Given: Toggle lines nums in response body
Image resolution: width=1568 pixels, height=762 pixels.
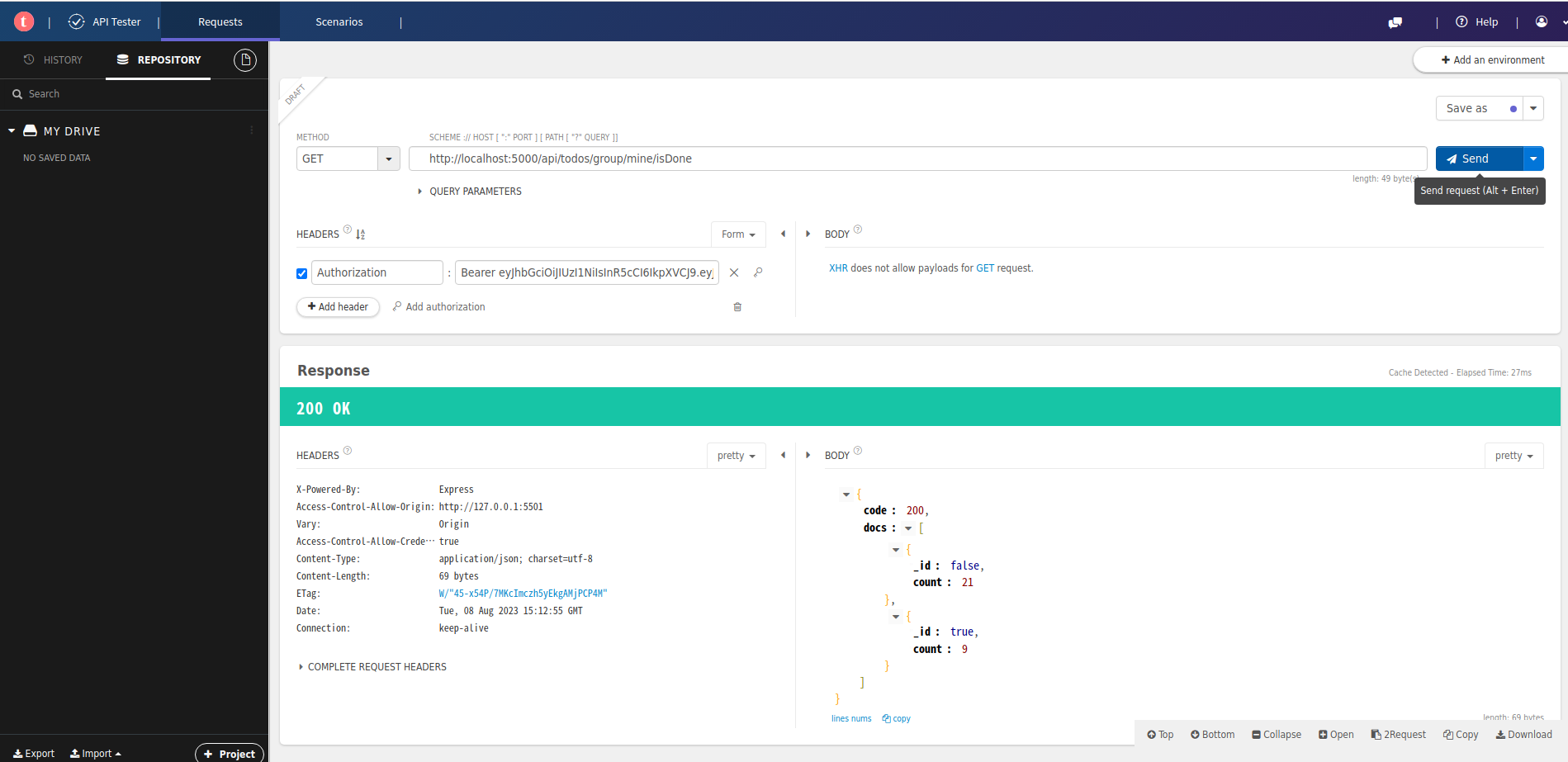Looking at the screenshot, I should pyautogui.click(x=851, y=719).
